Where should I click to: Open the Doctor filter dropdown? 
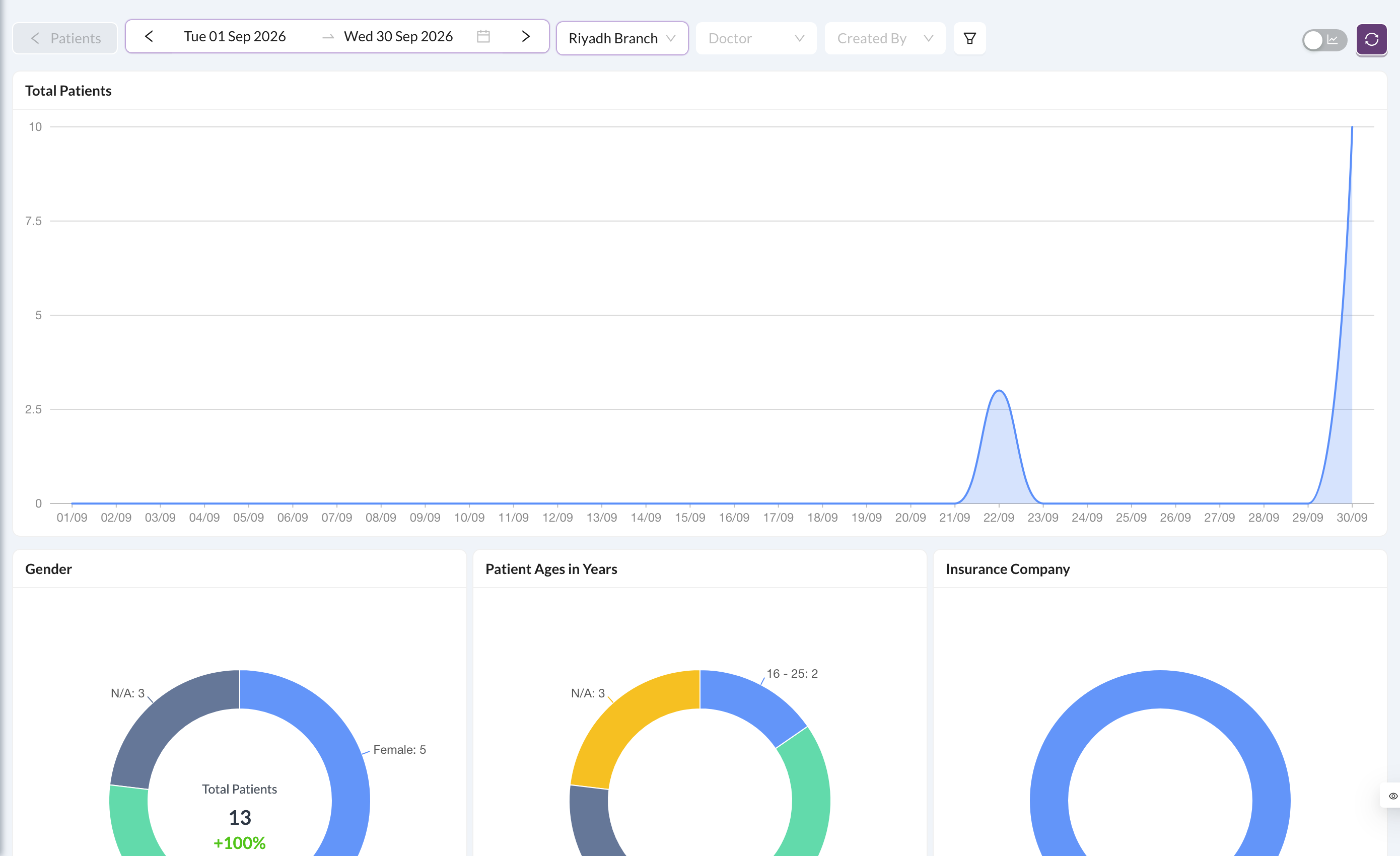pos(756,38)
